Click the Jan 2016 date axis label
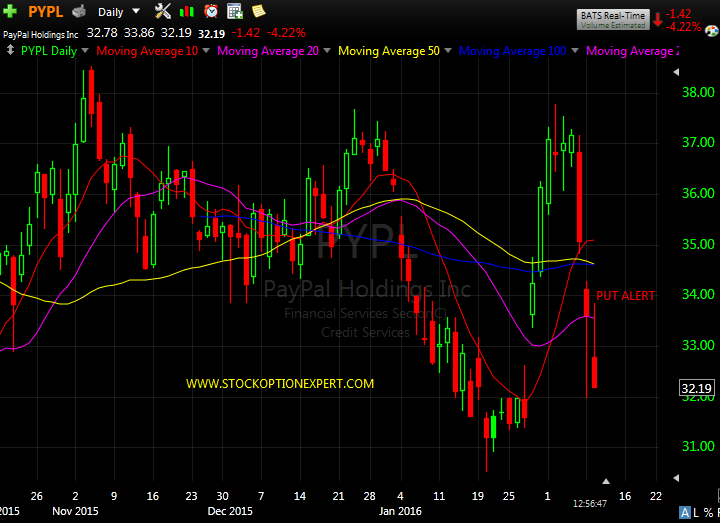 [x=400, y=511]
